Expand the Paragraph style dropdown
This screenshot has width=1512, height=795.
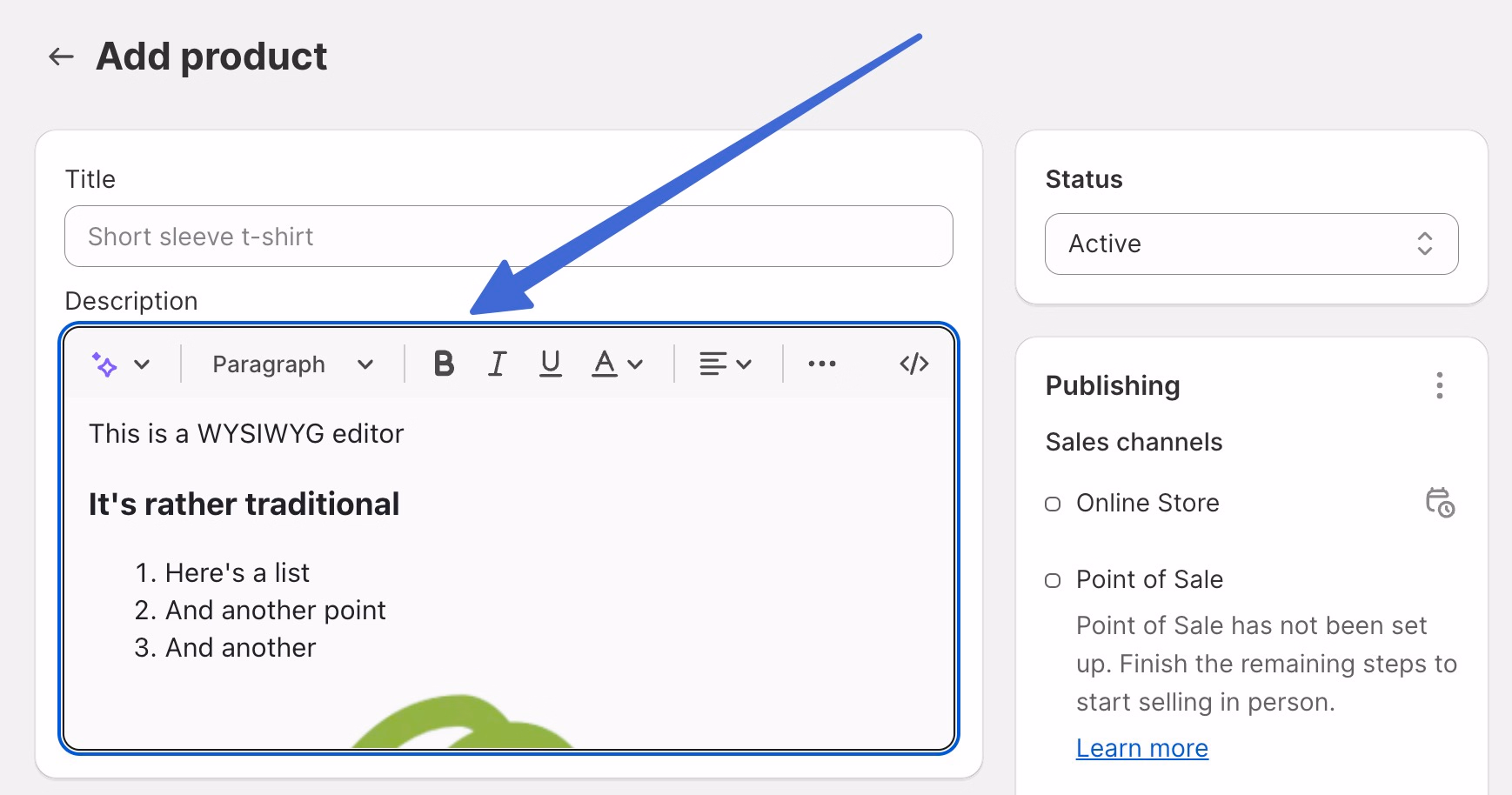[x=292, y=364]
